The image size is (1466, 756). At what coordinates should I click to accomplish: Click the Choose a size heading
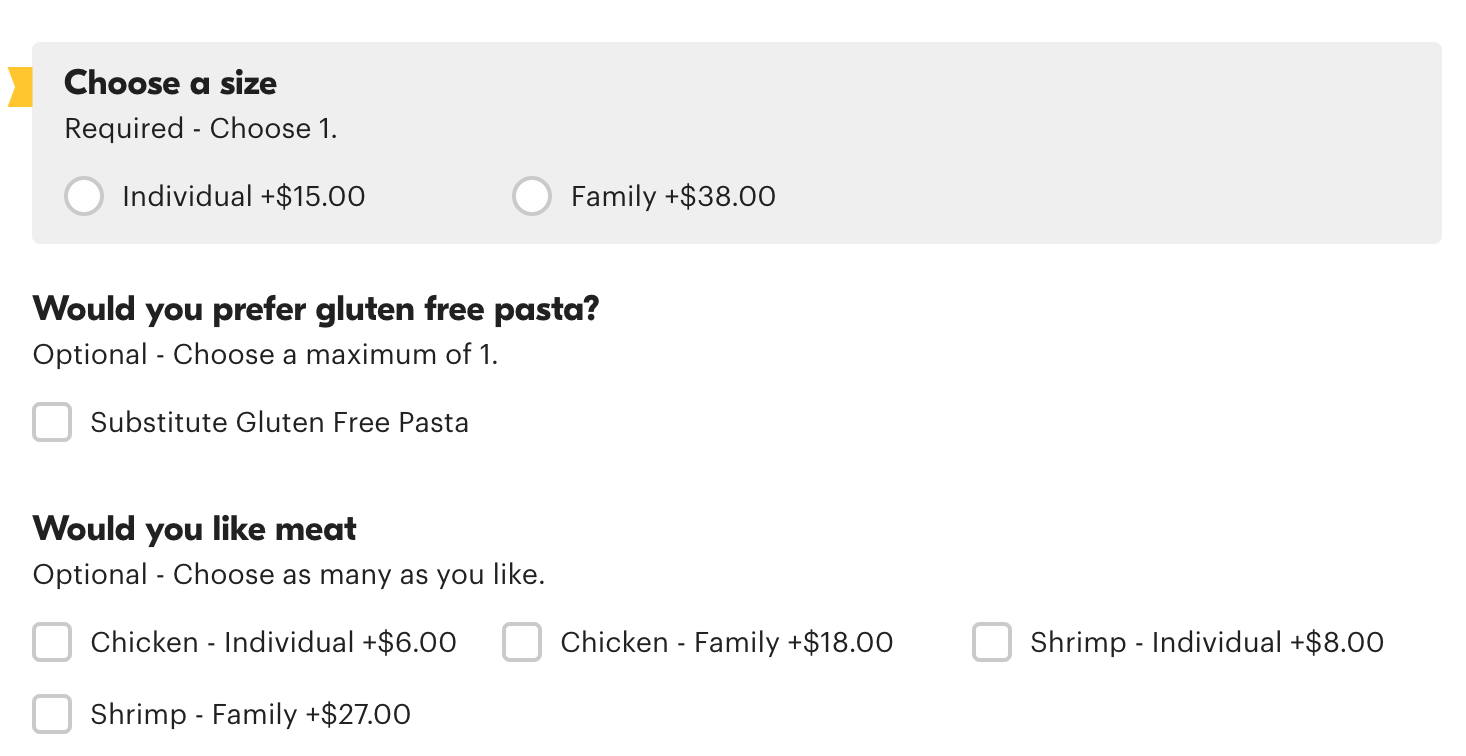(x=170, y=84)
